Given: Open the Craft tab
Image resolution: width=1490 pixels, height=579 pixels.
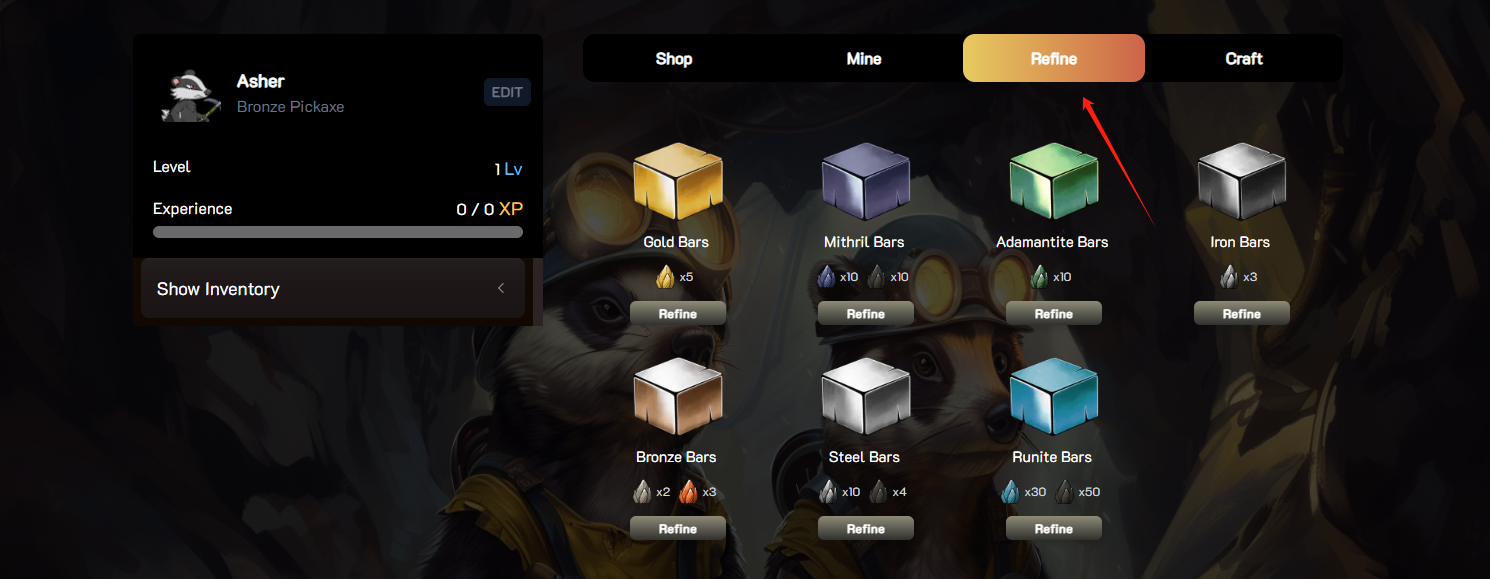Looking at the screenshot, I should (1244, 59).
